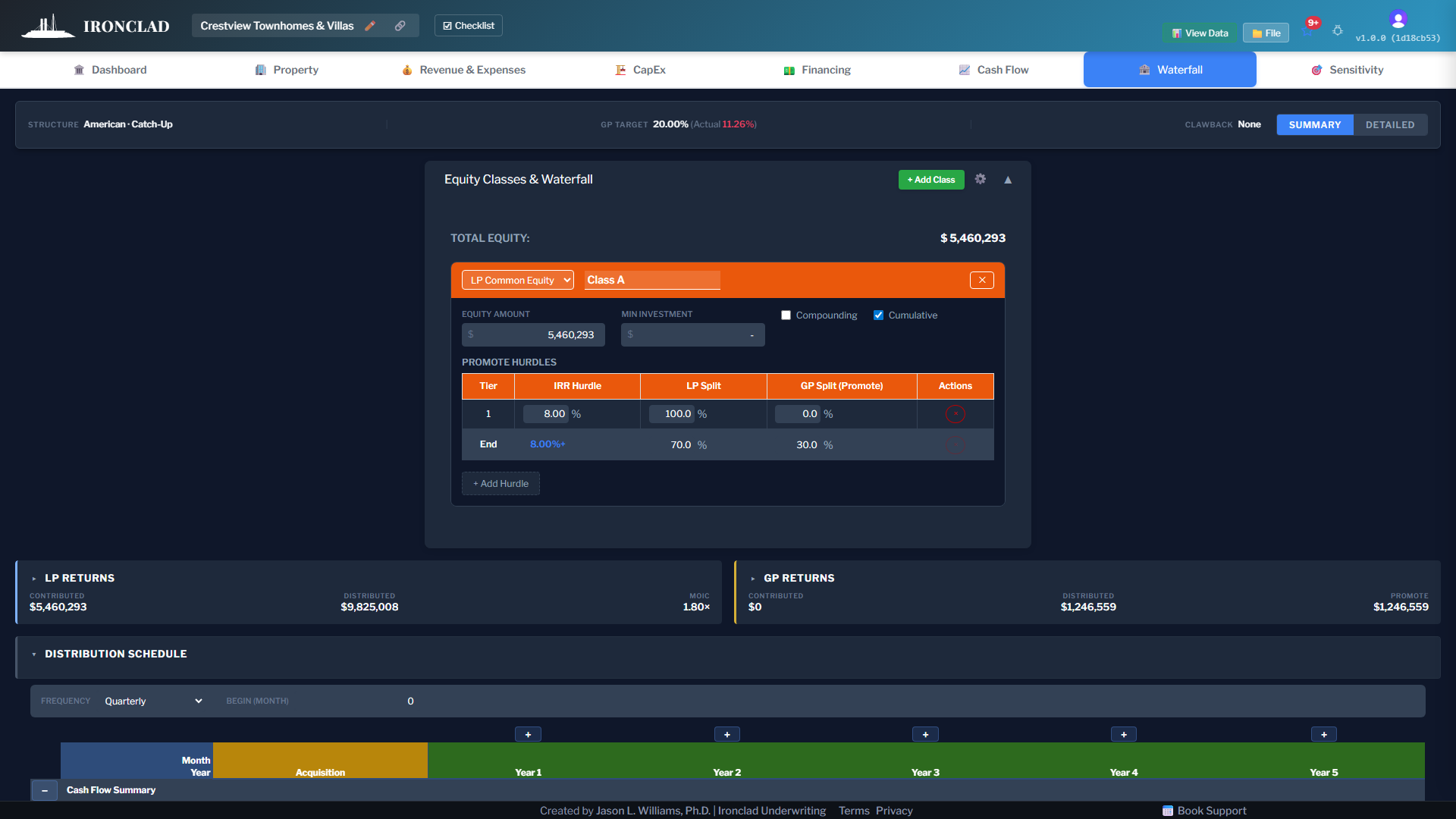Go to Revenue & Expenses tab
The width and height of the screenshot is (1456, 819).
[463, 70]
